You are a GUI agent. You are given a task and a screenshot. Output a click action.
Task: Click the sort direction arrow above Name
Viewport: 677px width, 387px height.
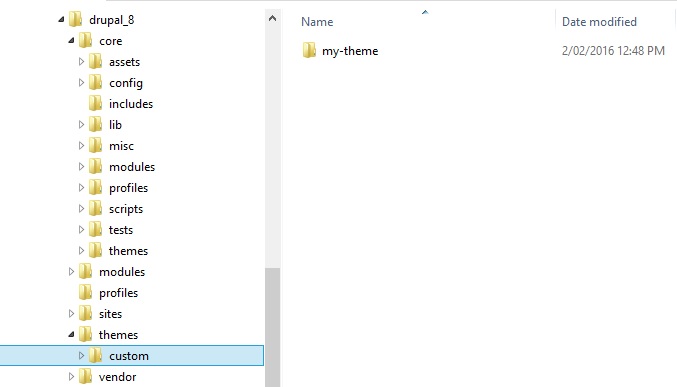pos(425,12)
